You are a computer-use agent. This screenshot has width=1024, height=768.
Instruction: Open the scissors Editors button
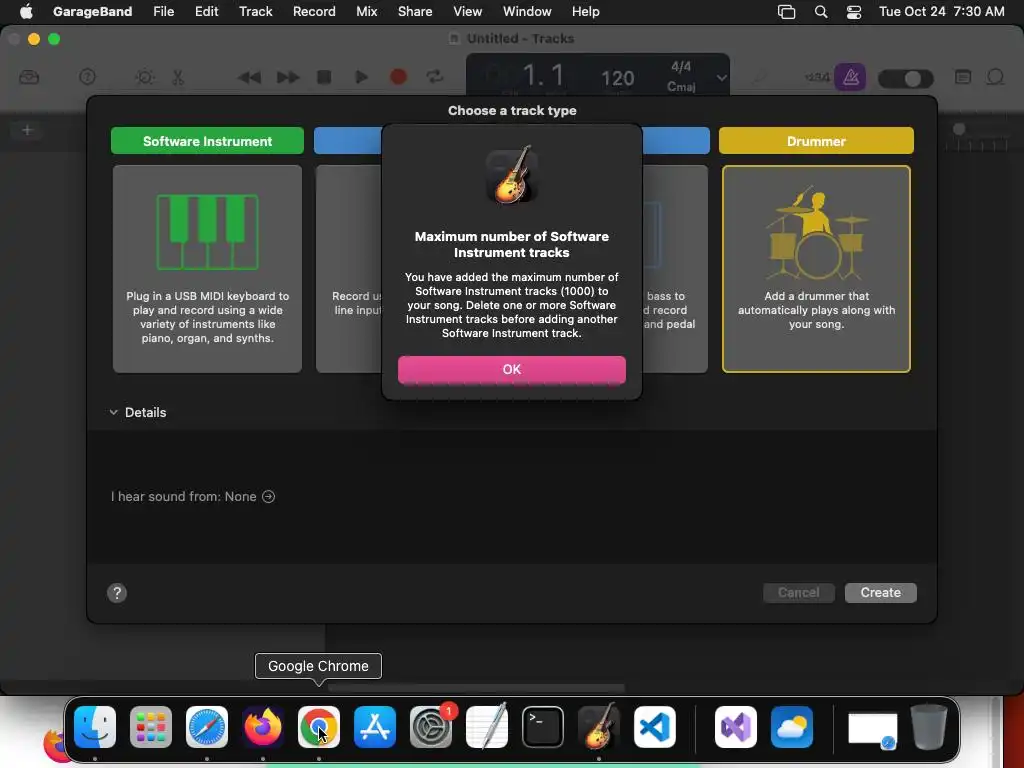178,77
